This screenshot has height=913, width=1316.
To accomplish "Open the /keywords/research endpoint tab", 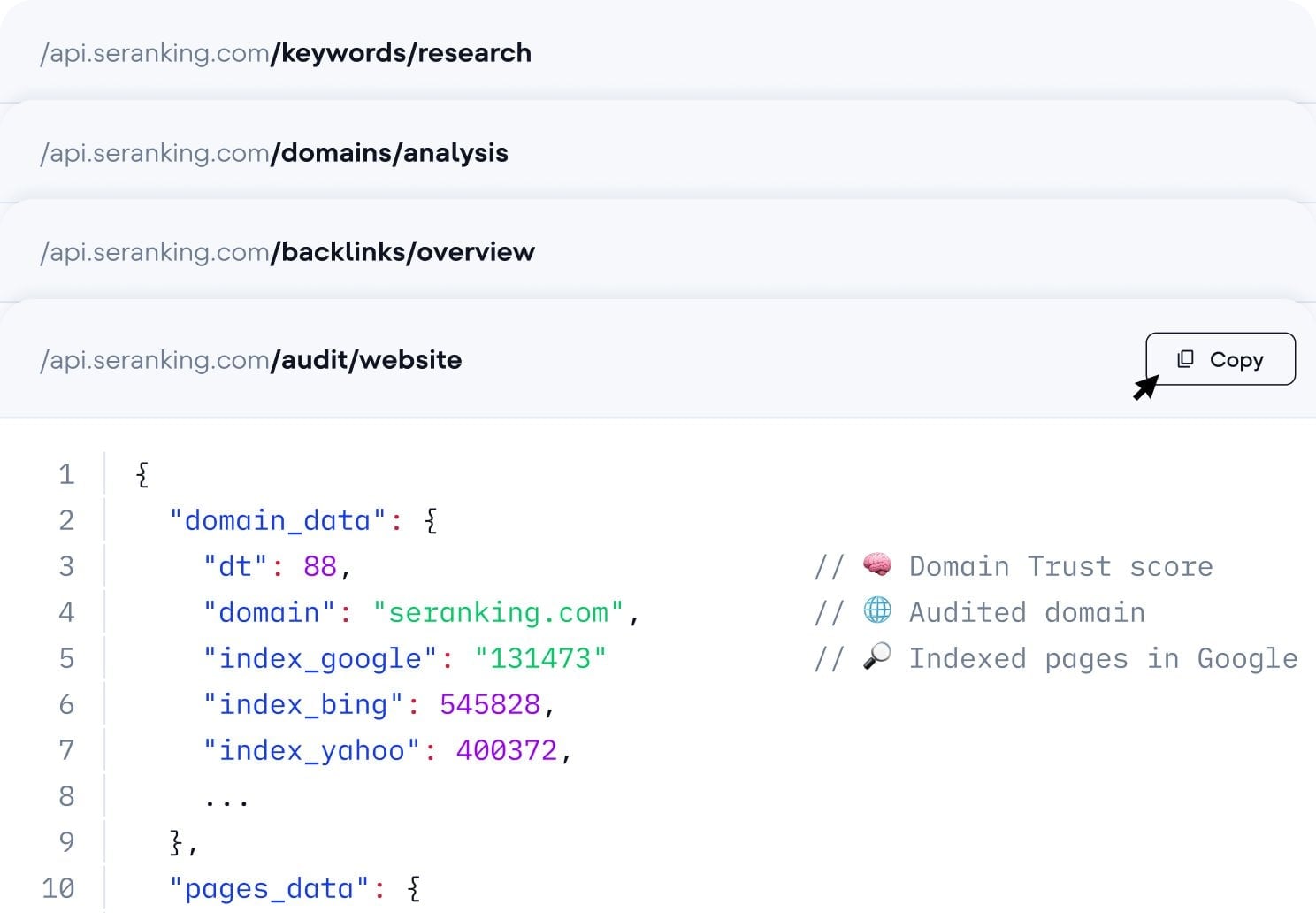I will coord(658,53).
